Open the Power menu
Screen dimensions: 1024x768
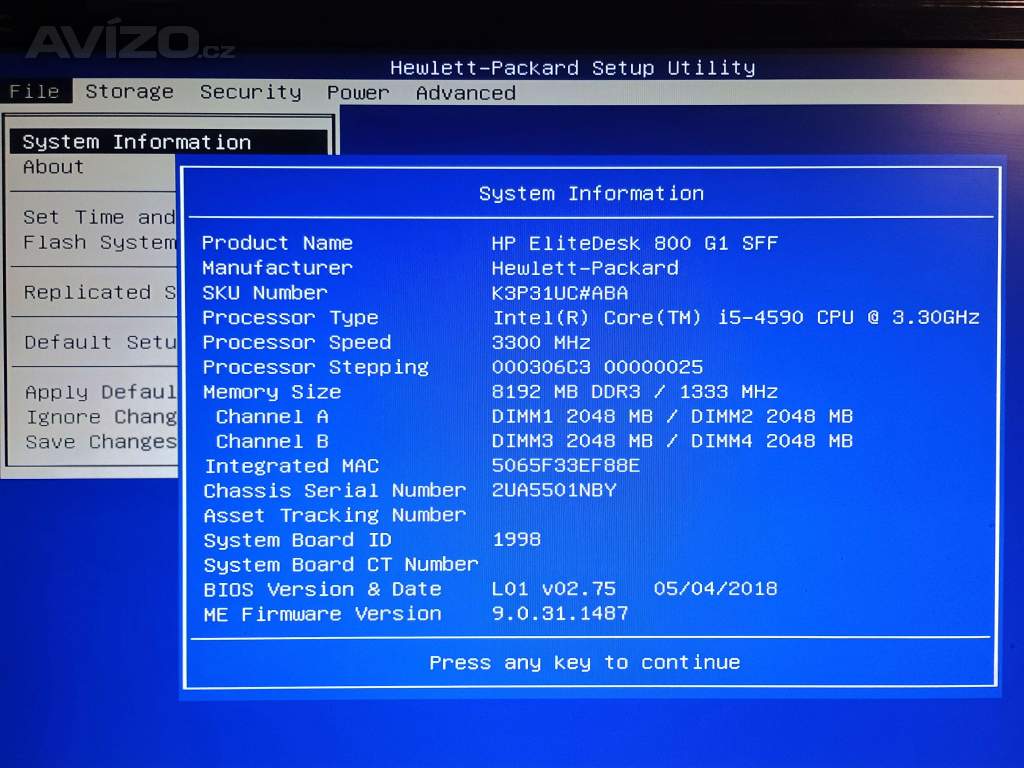coord(359,93)
